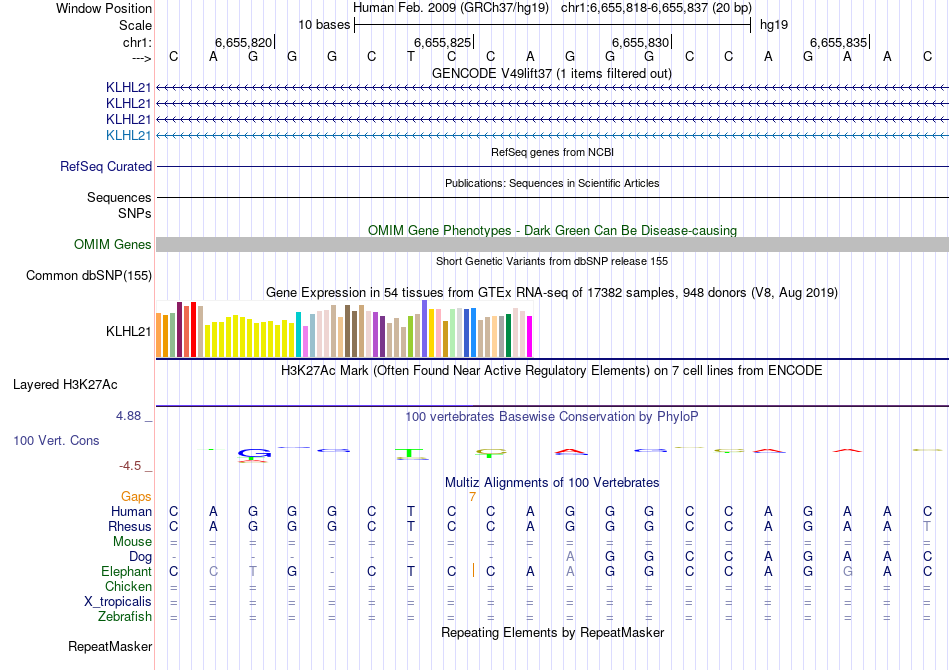Click the orange gap number 7
Viewport: 950px width, 670px height.
tap(472, 497)
